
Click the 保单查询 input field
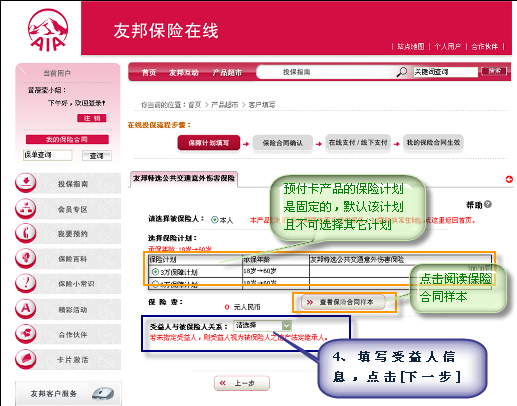pyautogui.click(x=48, y=155)
